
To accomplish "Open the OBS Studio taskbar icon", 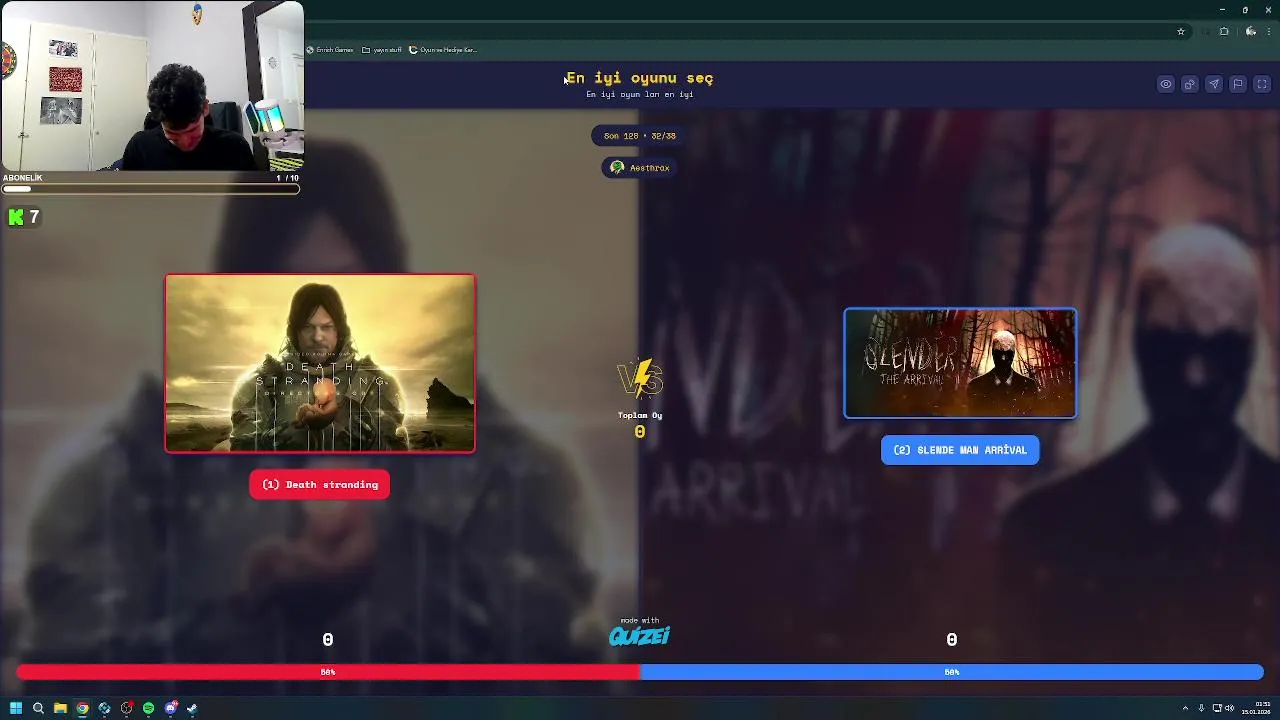I will (x=126, y=708).
